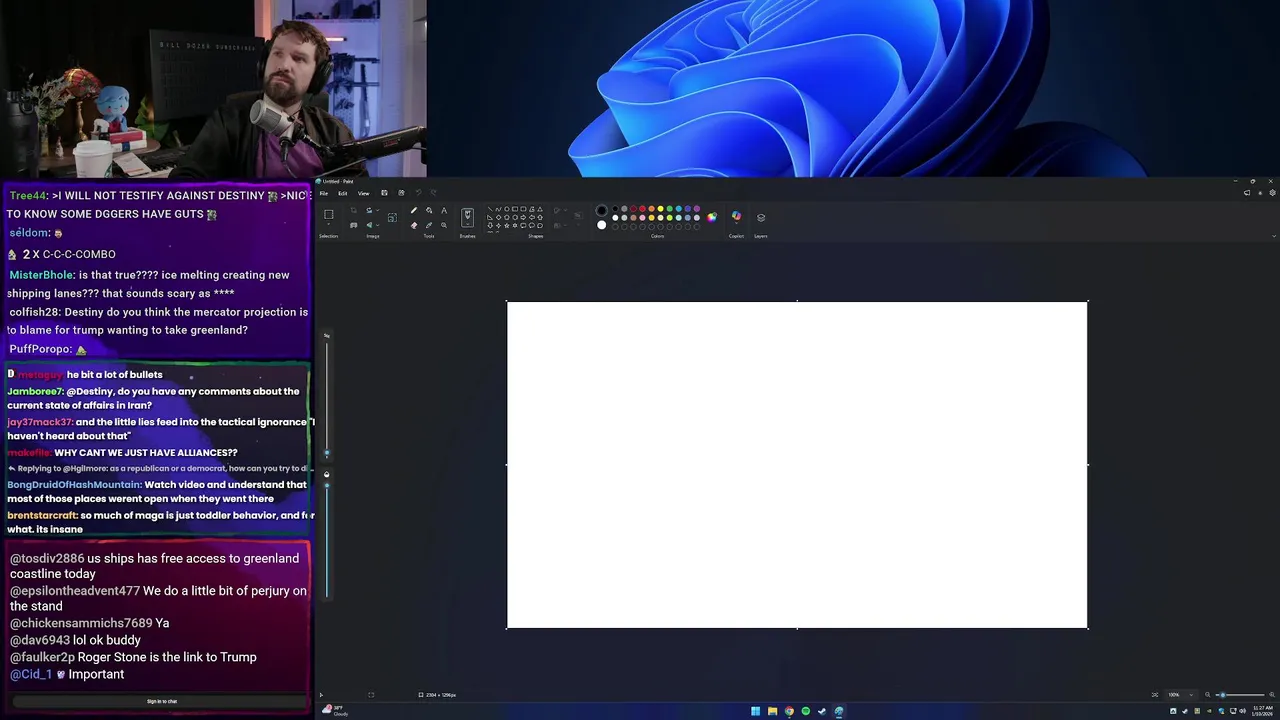
Task: Expand the Flip dropdown in Image group
Action: (x=378, y=225)
